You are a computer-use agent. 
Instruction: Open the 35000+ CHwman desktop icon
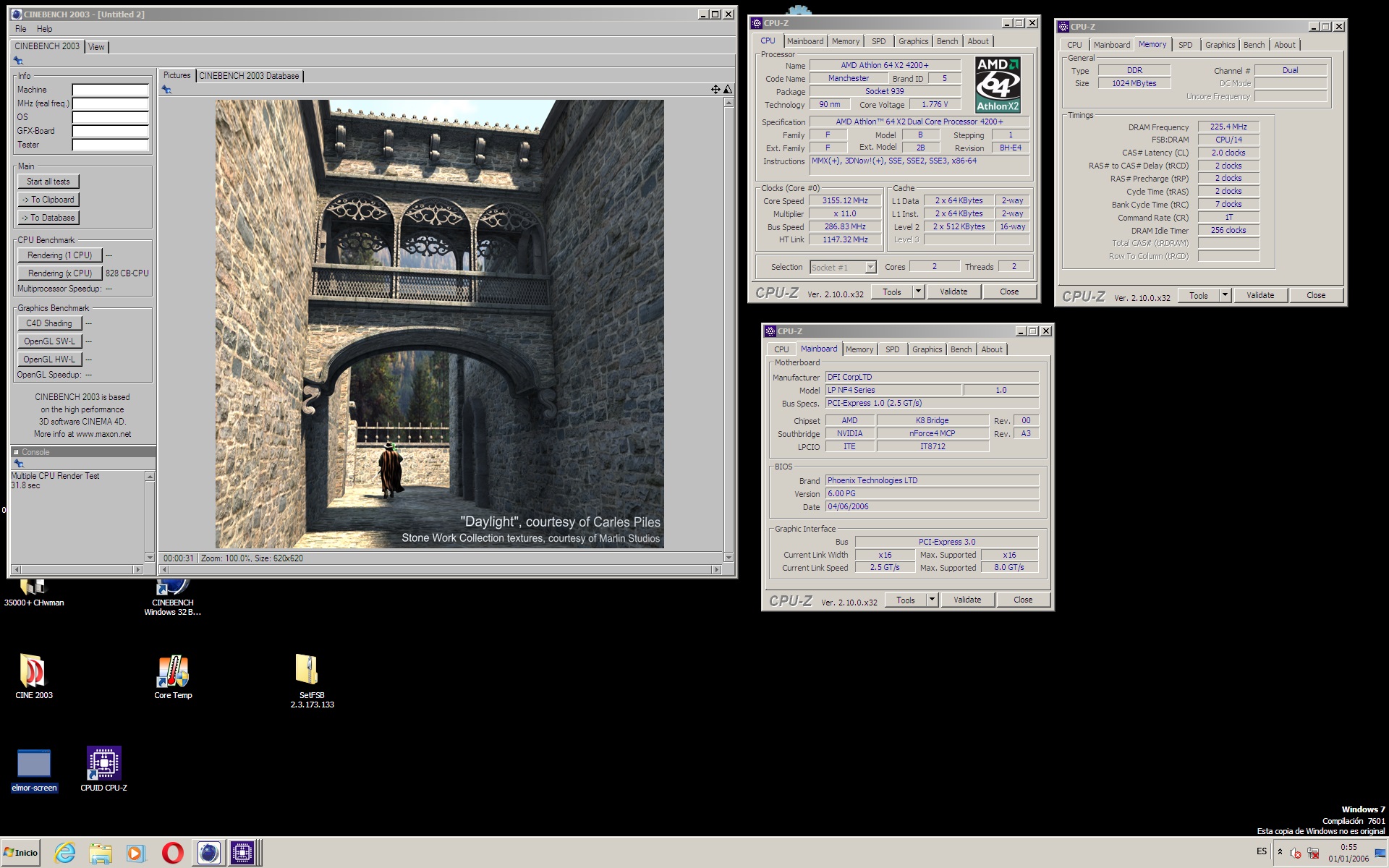point(33,593)
